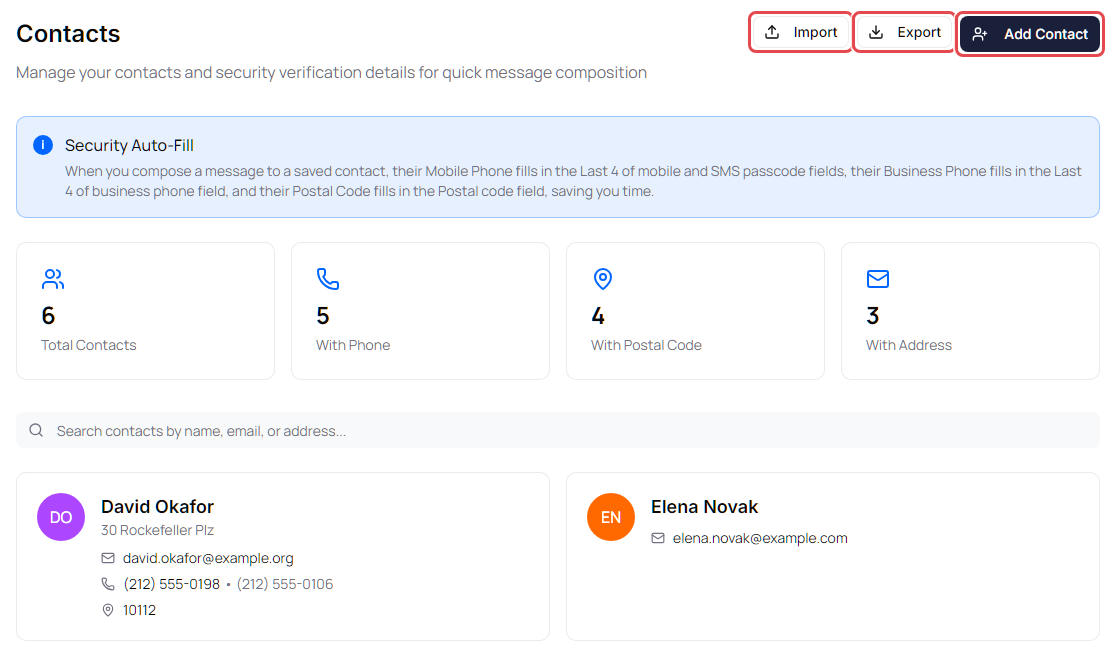The height and width of the screenshot is (657, 1116).
Task: Click the address 30 Rockefeller Plz
Action: tap(157, 530)
